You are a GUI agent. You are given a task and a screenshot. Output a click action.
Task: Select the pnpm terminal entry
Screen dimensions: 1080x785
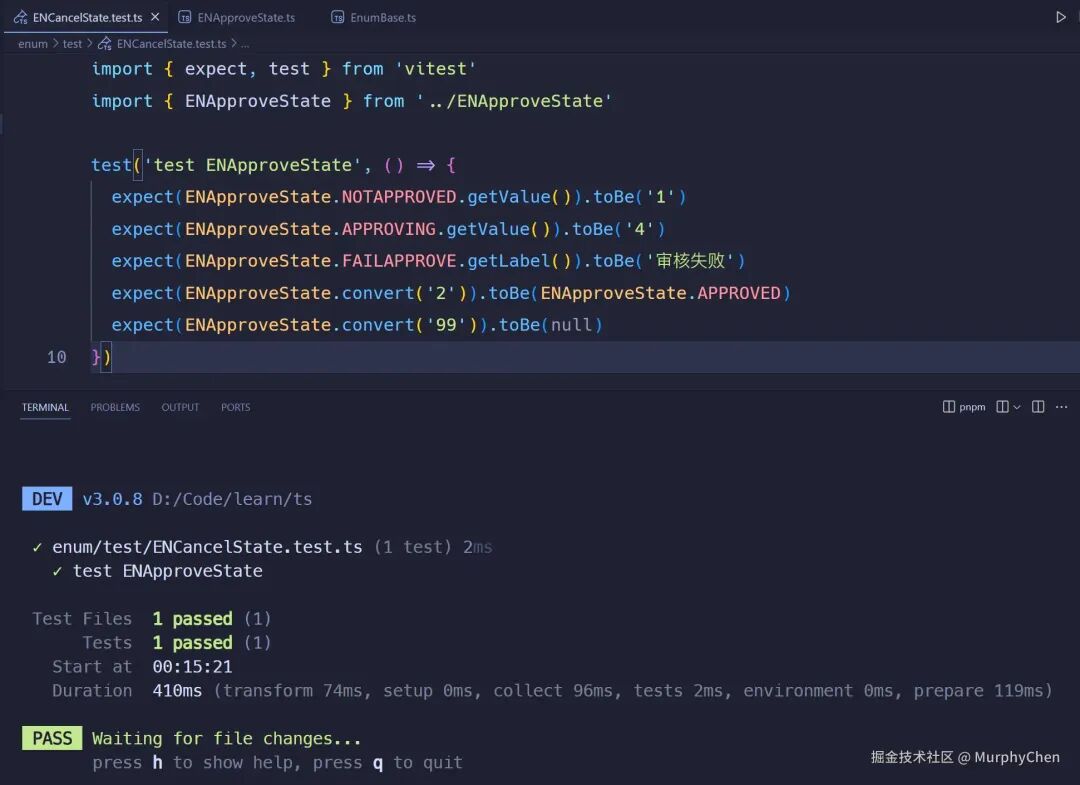coord(964,407)
